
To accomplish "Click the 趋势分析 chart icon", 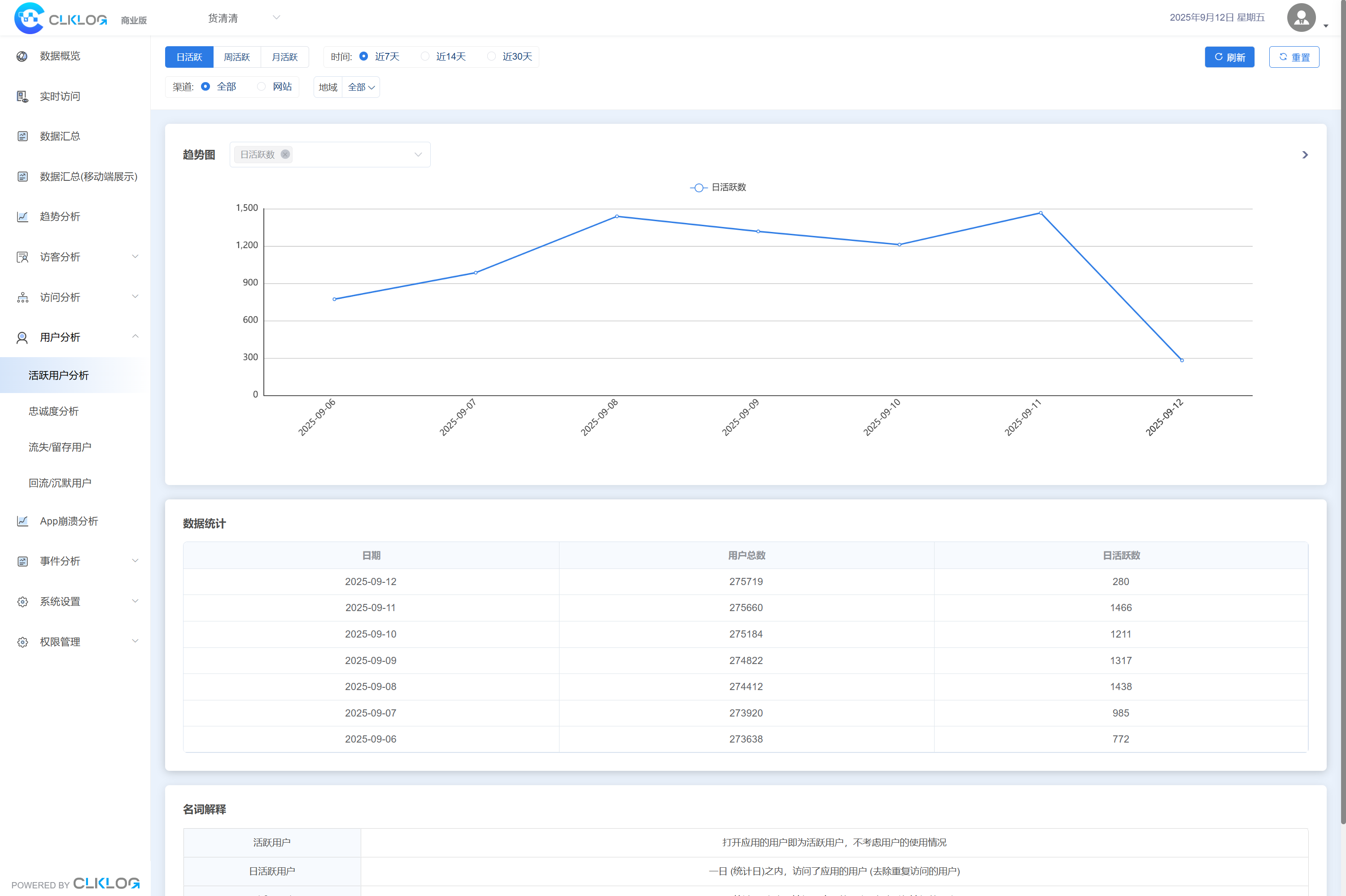I will coord(22,217).
